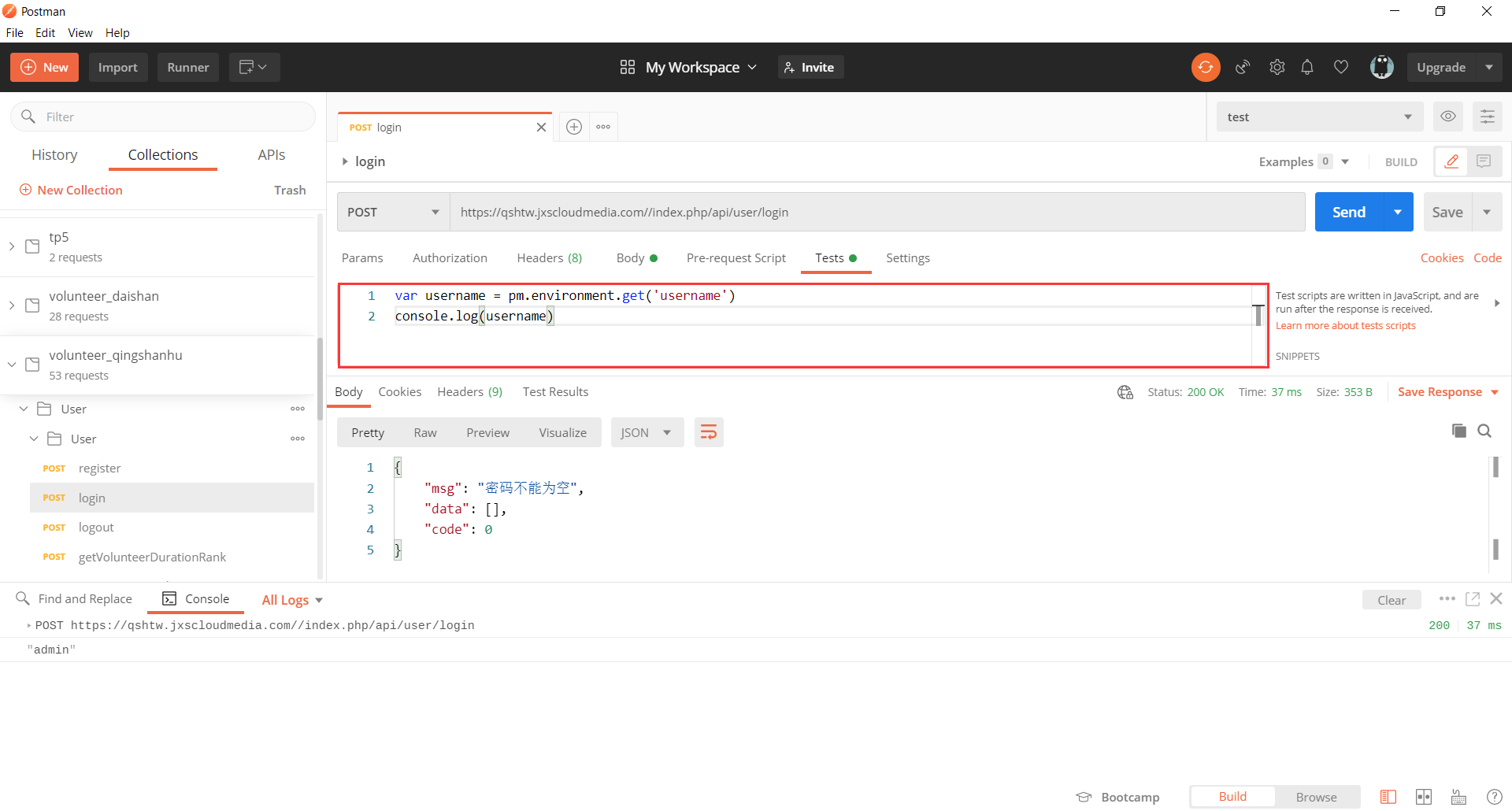Image resolution: width=1512 pixels, height=811 pixels.
Task: Open the sync status icon
Action: (1205, 67)
